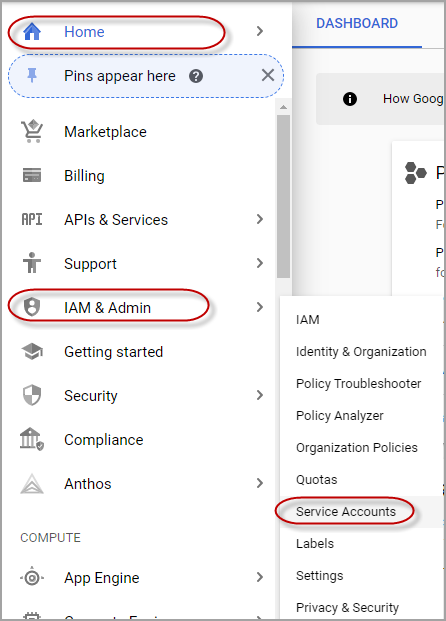
Task: Click the scrollbar up arrow
Action: tap(283, 107)
